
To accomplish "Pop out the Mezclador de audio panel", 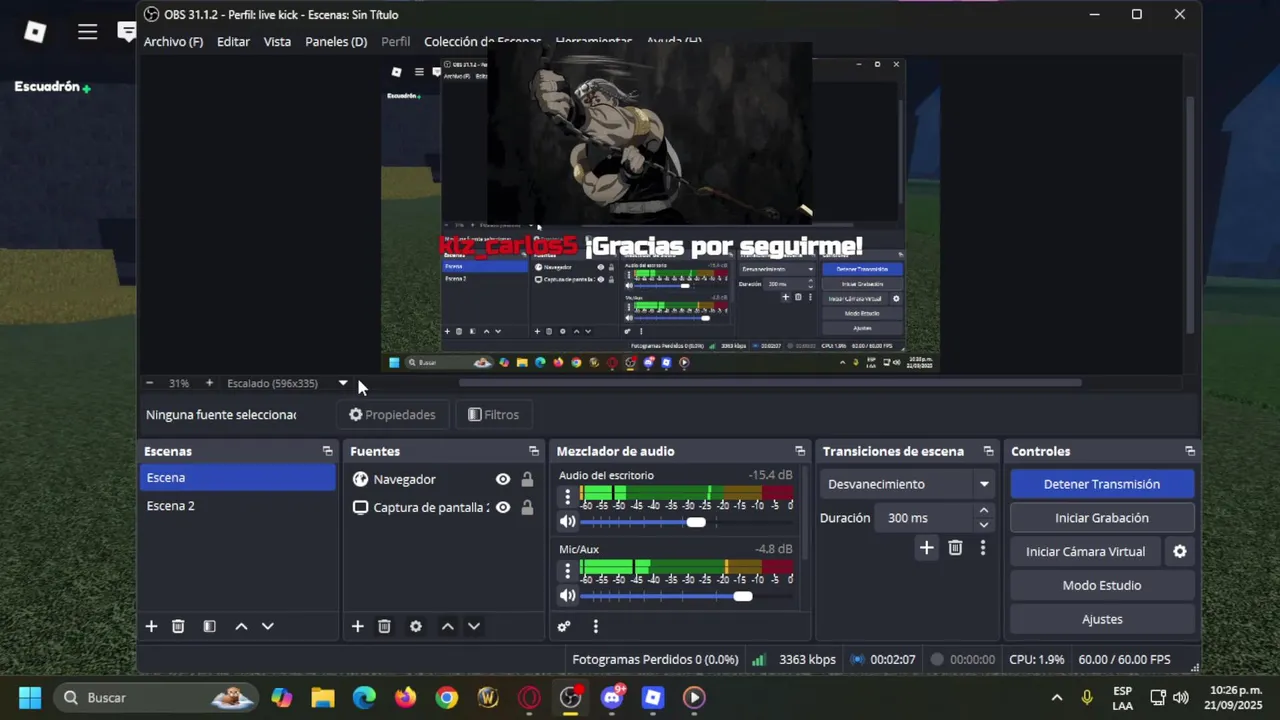I will (800, 451).
